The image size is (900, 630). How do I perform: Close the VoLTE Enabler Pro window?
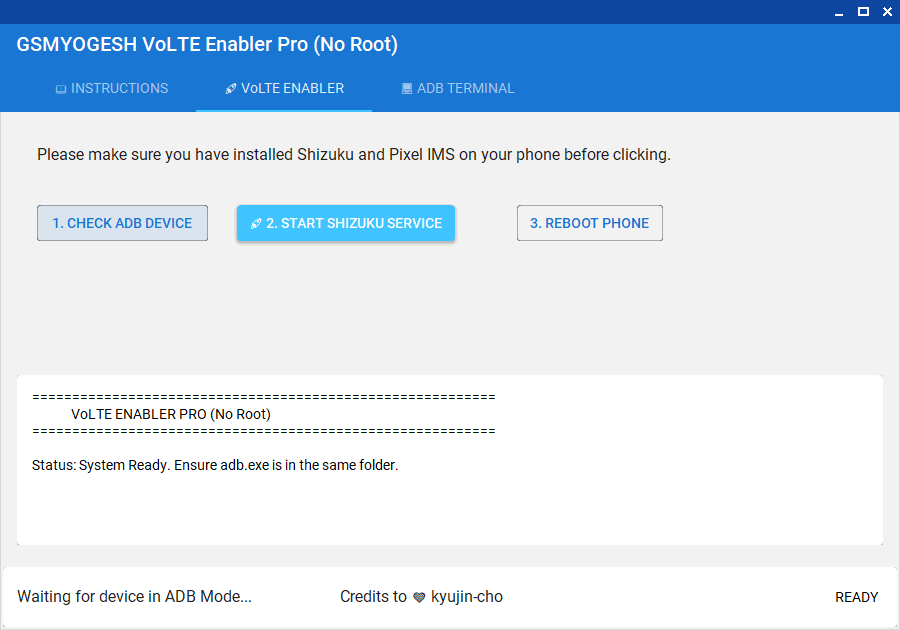[x=886, y=11]
